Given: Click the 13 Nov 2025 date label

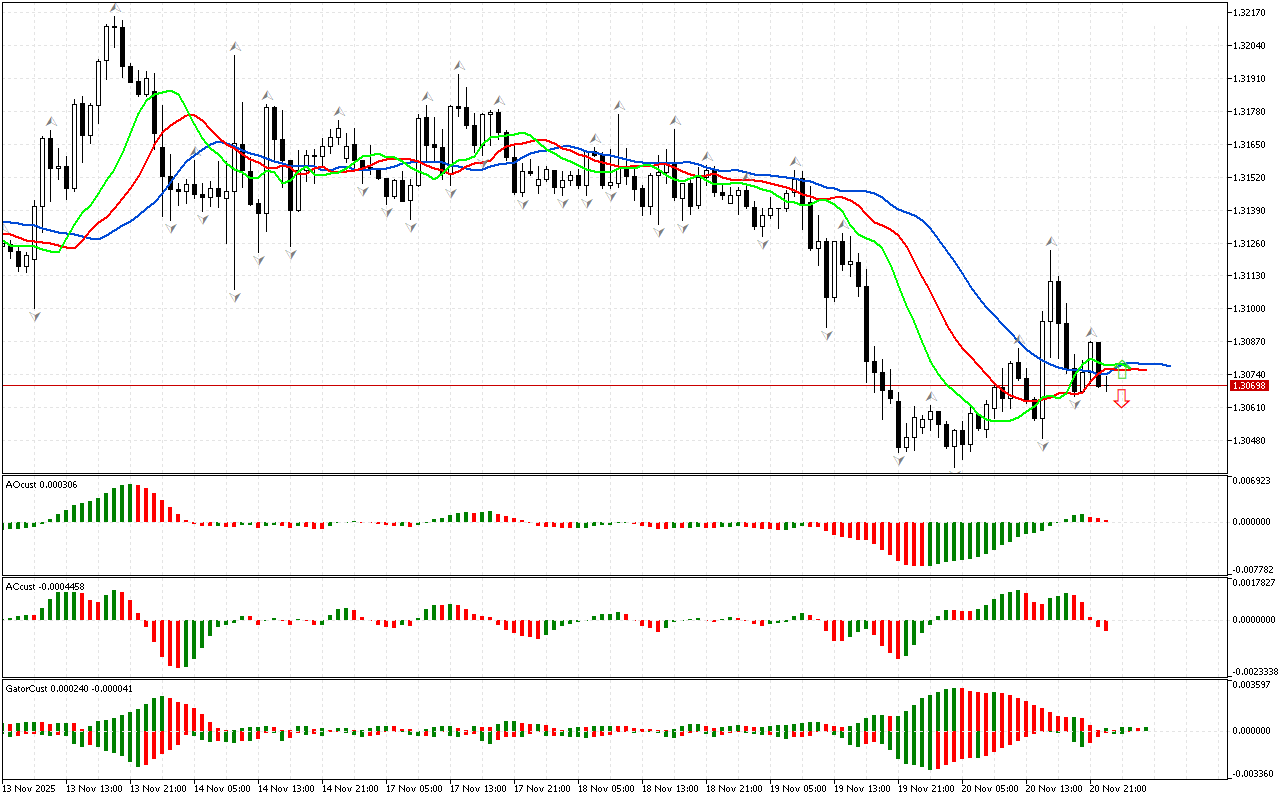Looking at the screenshot, I should coord(32,788).
